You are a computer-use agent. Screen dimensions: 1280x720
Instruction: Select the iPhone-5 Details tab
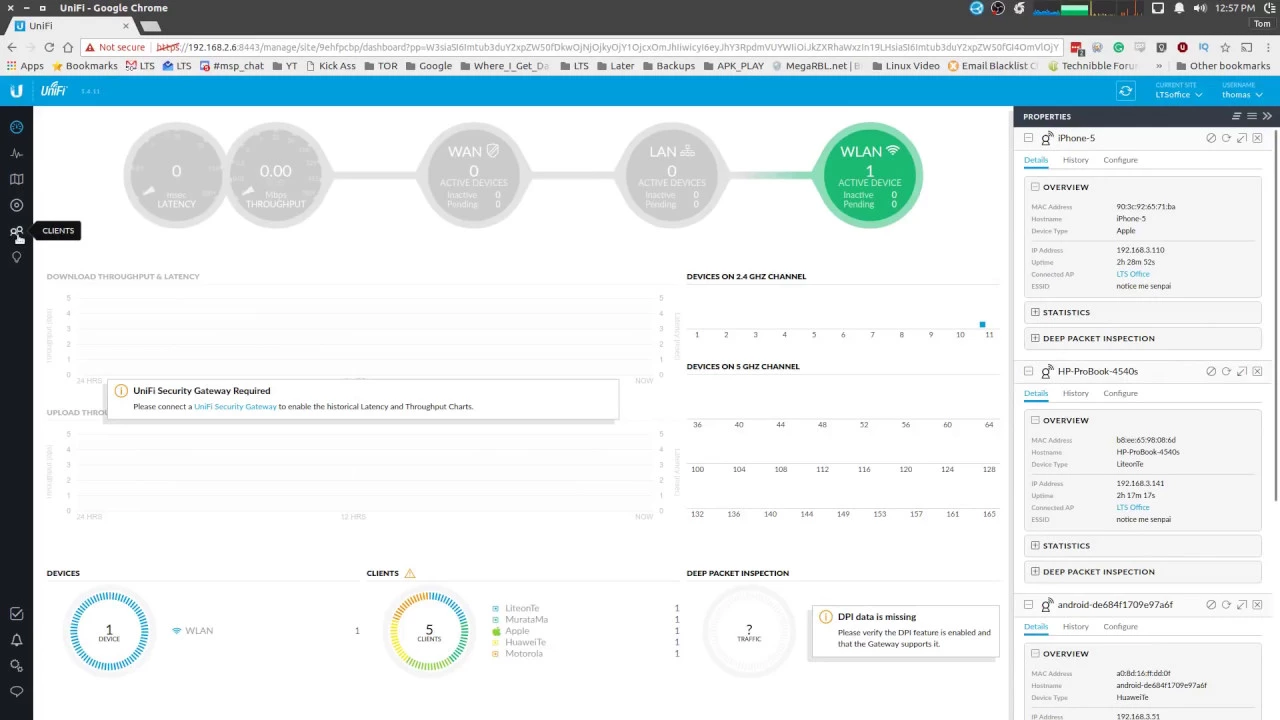pyautogui.click(x=1036, y=160)
